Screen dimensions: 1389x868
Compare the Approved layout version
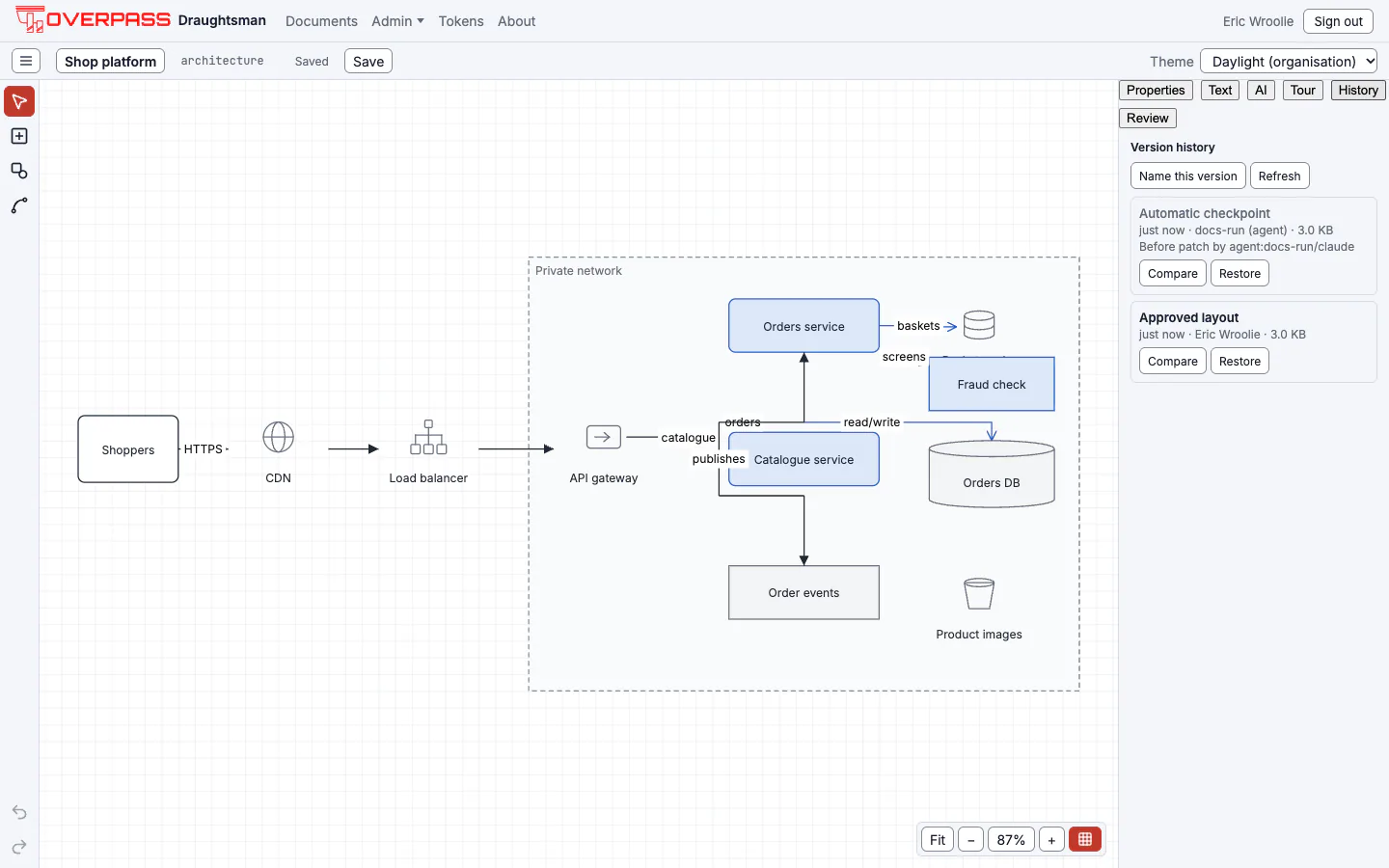click(1172, 361)
